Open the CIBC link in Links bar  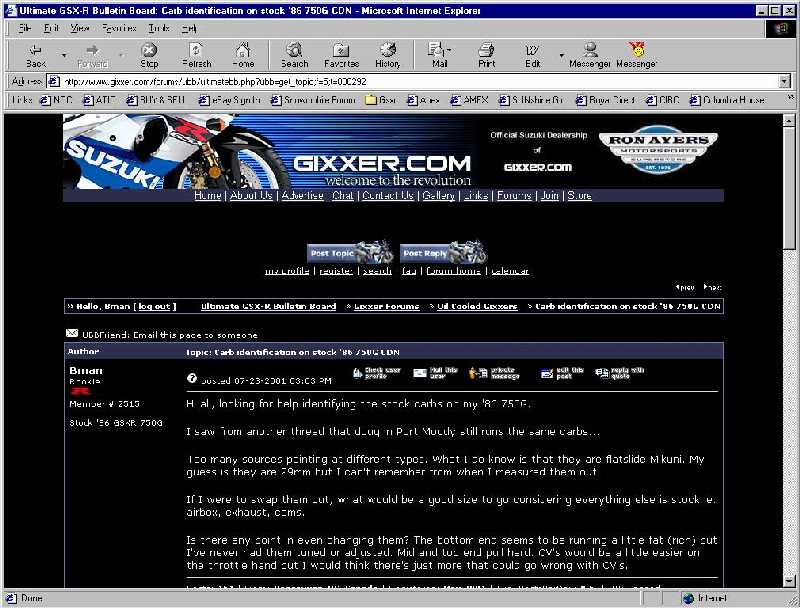coord(663,100)
